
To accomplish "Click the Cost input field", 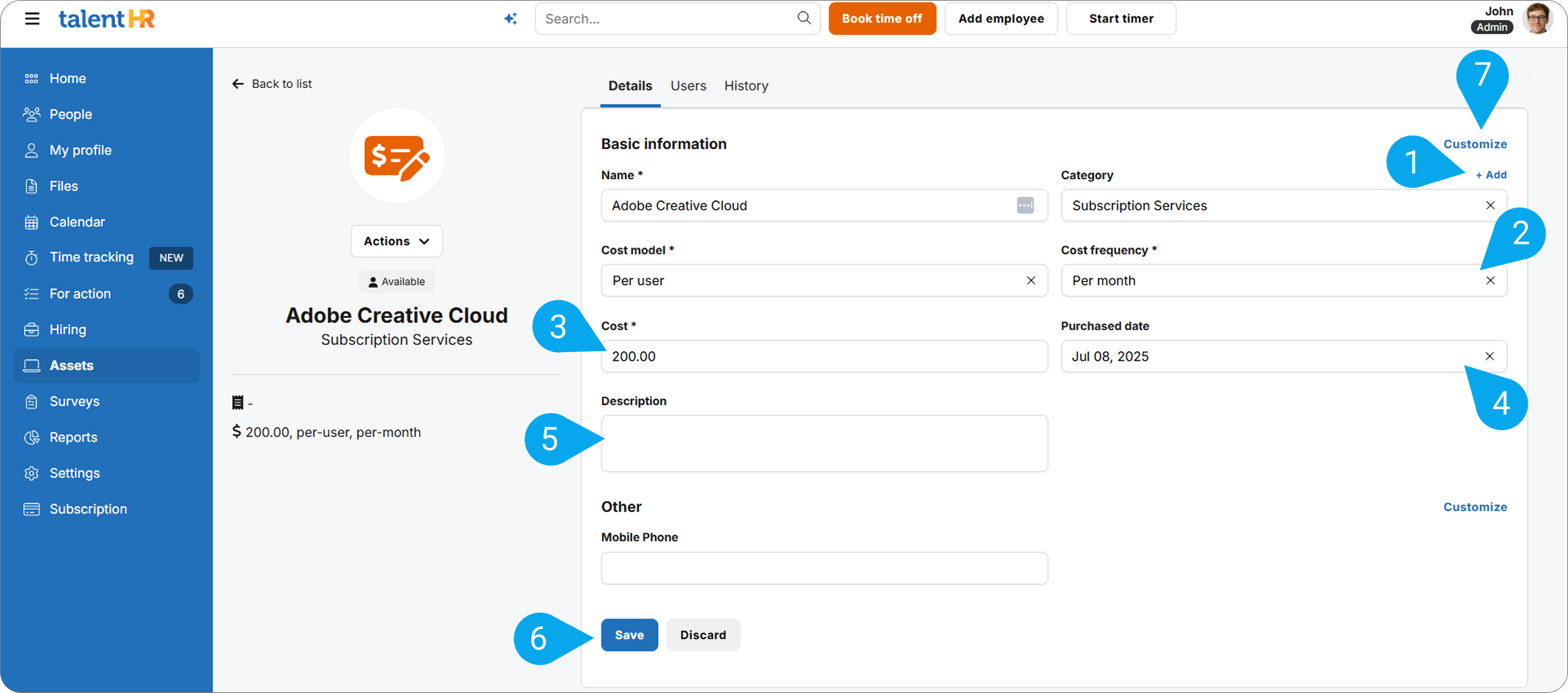I will point(824,356).
